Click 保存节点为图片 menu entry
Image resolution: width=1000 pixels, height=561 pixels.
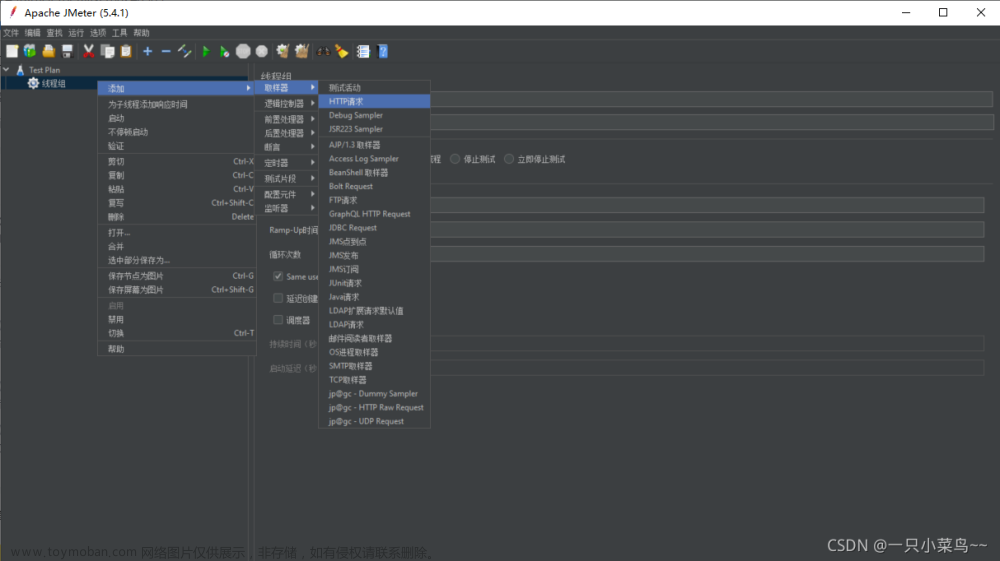pyautogui.click(x=176, y=276)
